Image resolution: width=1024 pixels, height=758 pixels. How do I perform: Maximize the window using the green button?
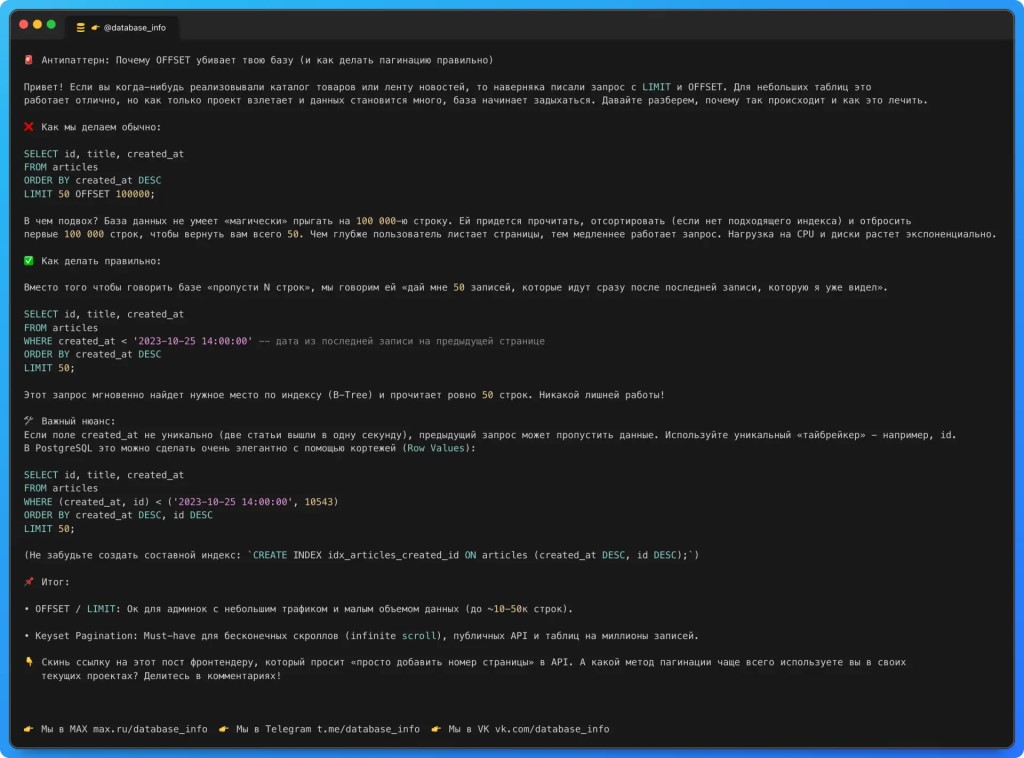pyautogui.click(x=52, y=24)
